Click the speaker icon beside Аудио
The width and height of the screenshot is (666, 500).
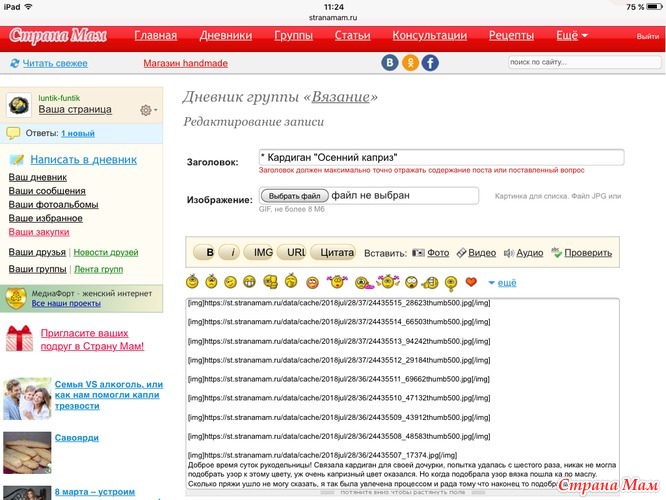point(509,253)
